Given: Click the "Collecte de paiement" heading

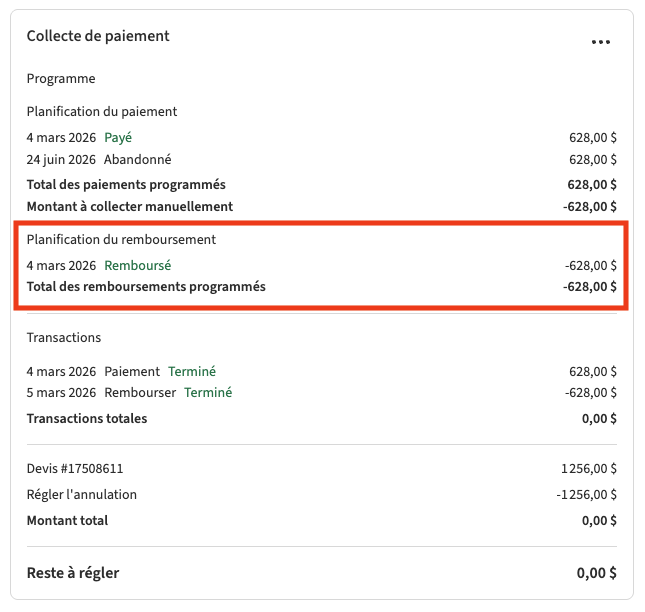Looking at the screenshot, I should (98, 36).
